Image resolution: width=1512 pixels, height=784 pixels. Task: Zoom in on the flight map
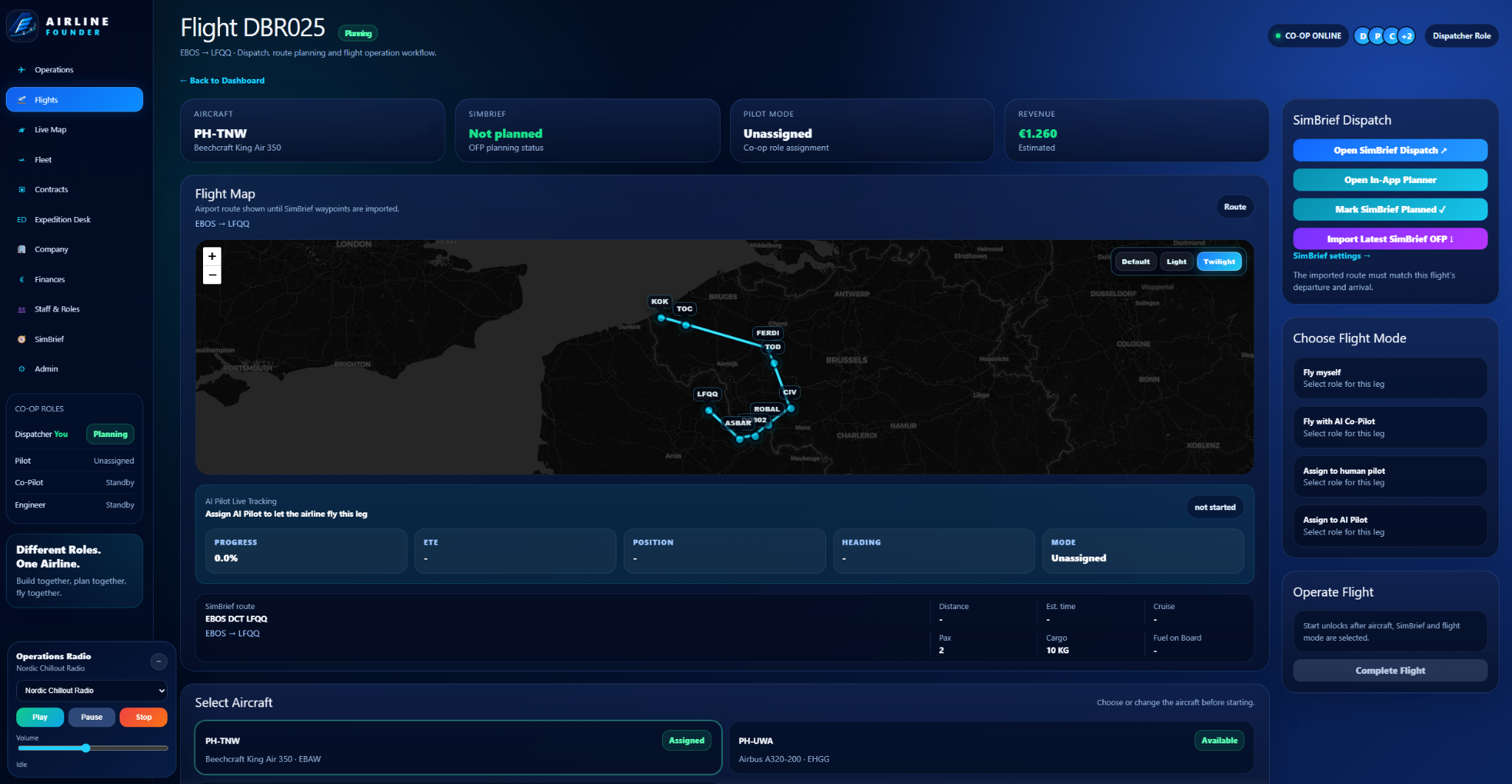coord(212,256)
